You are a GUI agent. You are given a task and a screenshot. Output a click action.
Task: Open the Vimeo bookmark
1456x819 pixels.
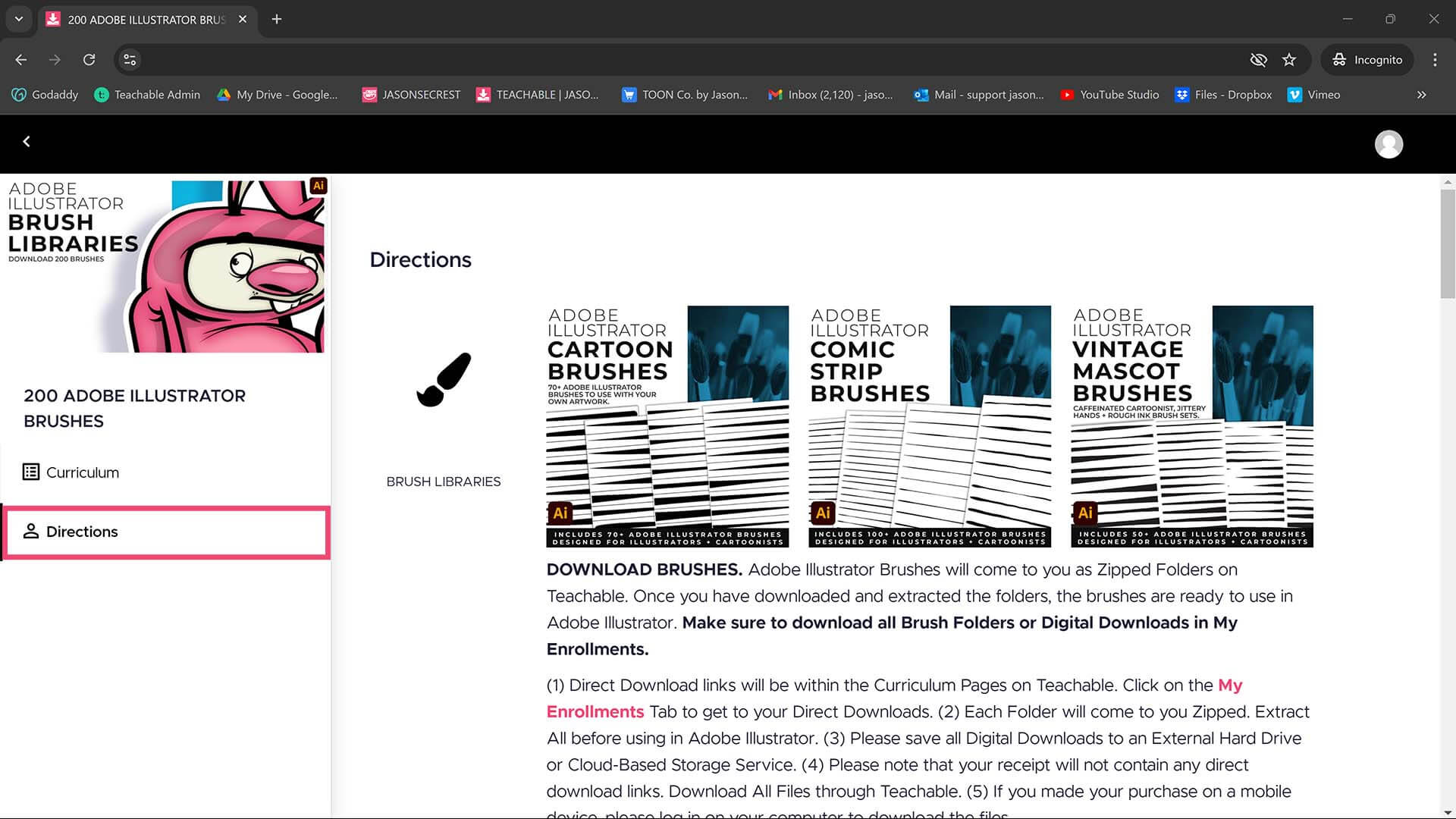coord(1314,95)
